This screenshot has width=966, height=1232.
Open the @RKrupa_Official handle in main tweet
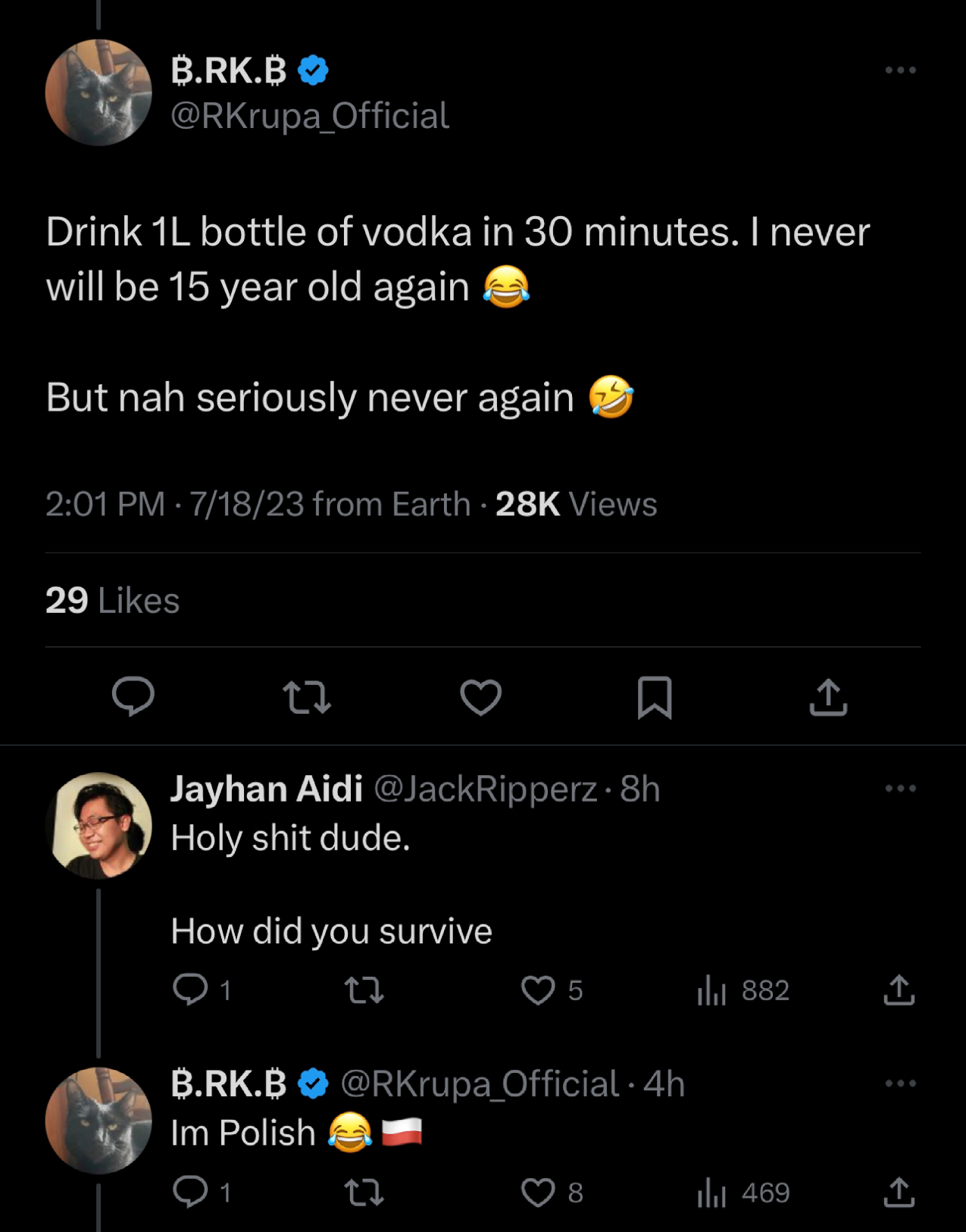[x=310, y=116]
